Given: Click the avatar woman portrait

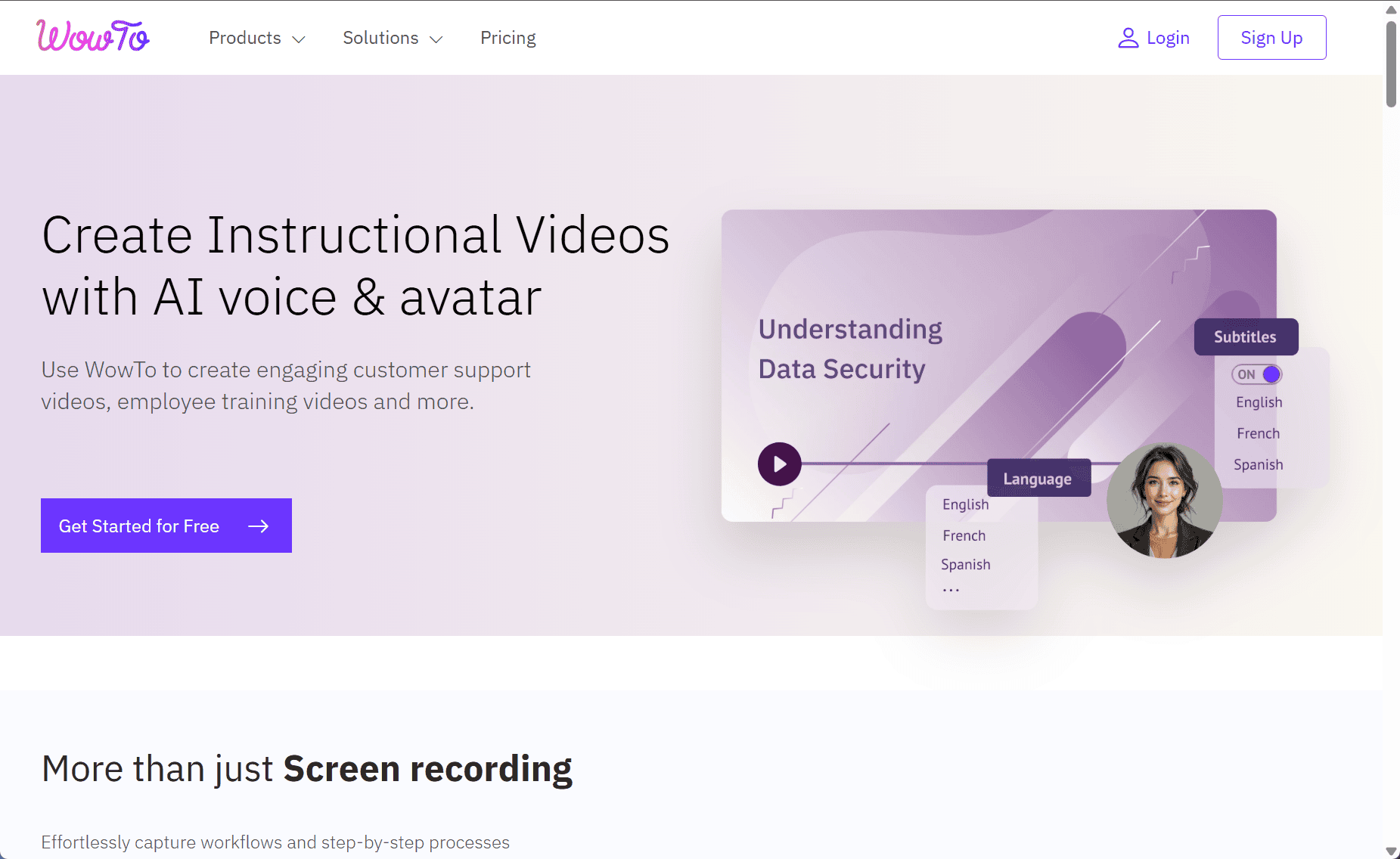Looking at the screenshot, I should [1164, 501].
